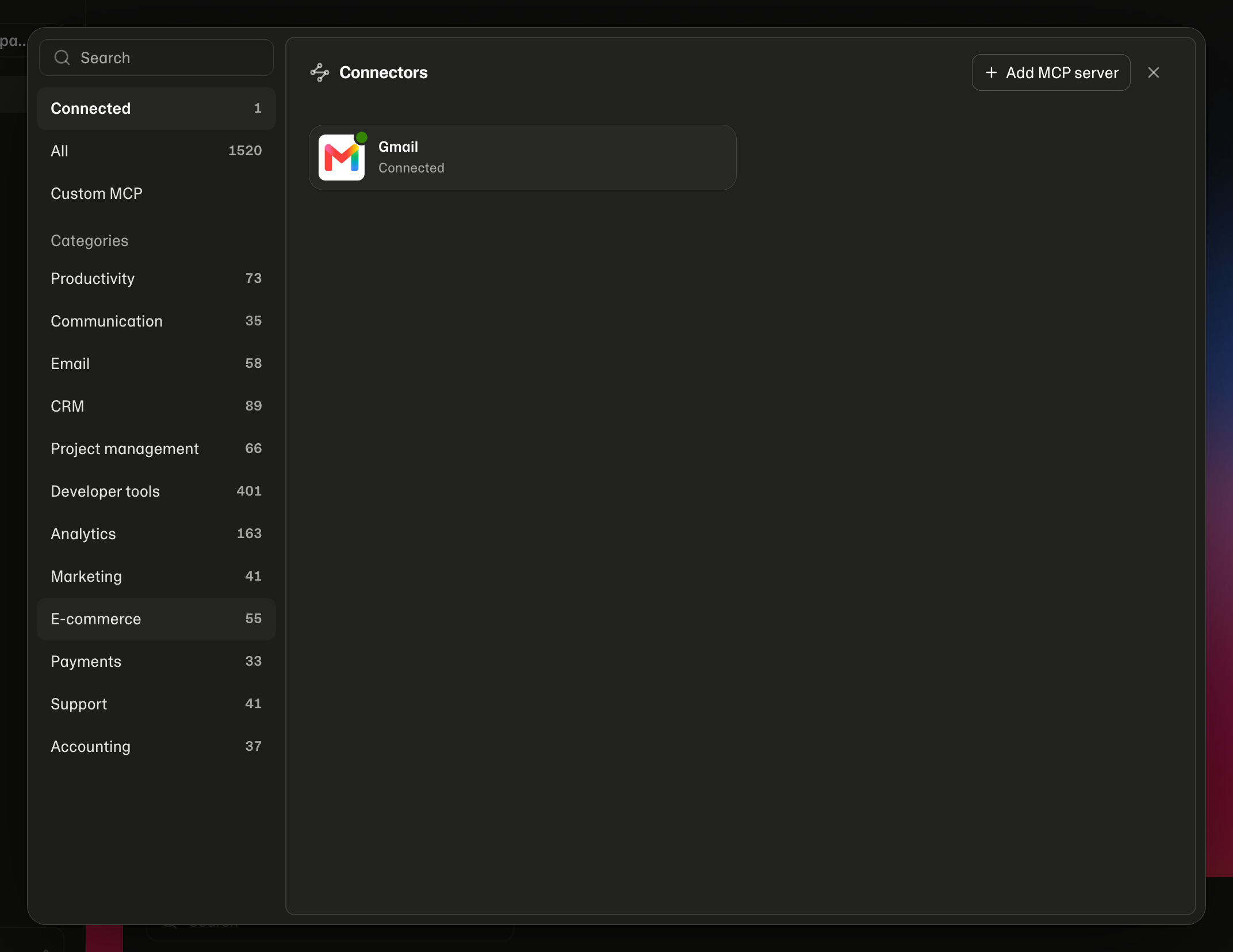Click Add MCP server button
Image resolution: width=1233 pixels, height=952 pixels.
click(x=1051, y=72)
